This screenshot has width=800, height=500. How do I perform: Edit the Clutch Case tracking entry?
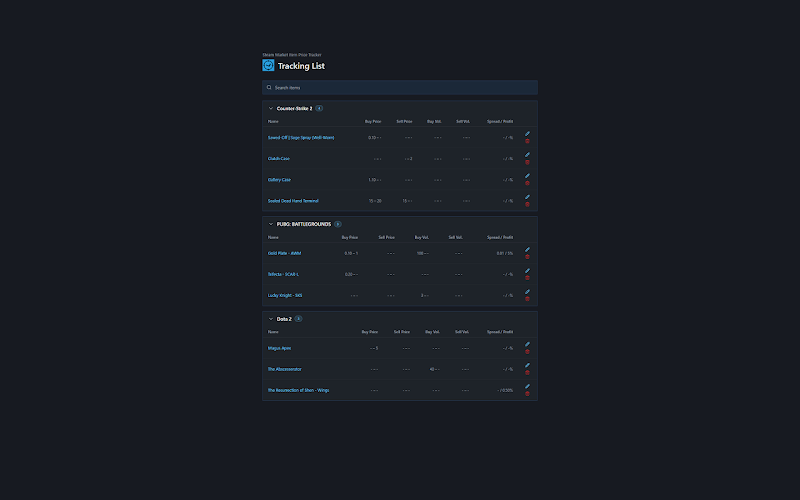(x=527, y=155)
